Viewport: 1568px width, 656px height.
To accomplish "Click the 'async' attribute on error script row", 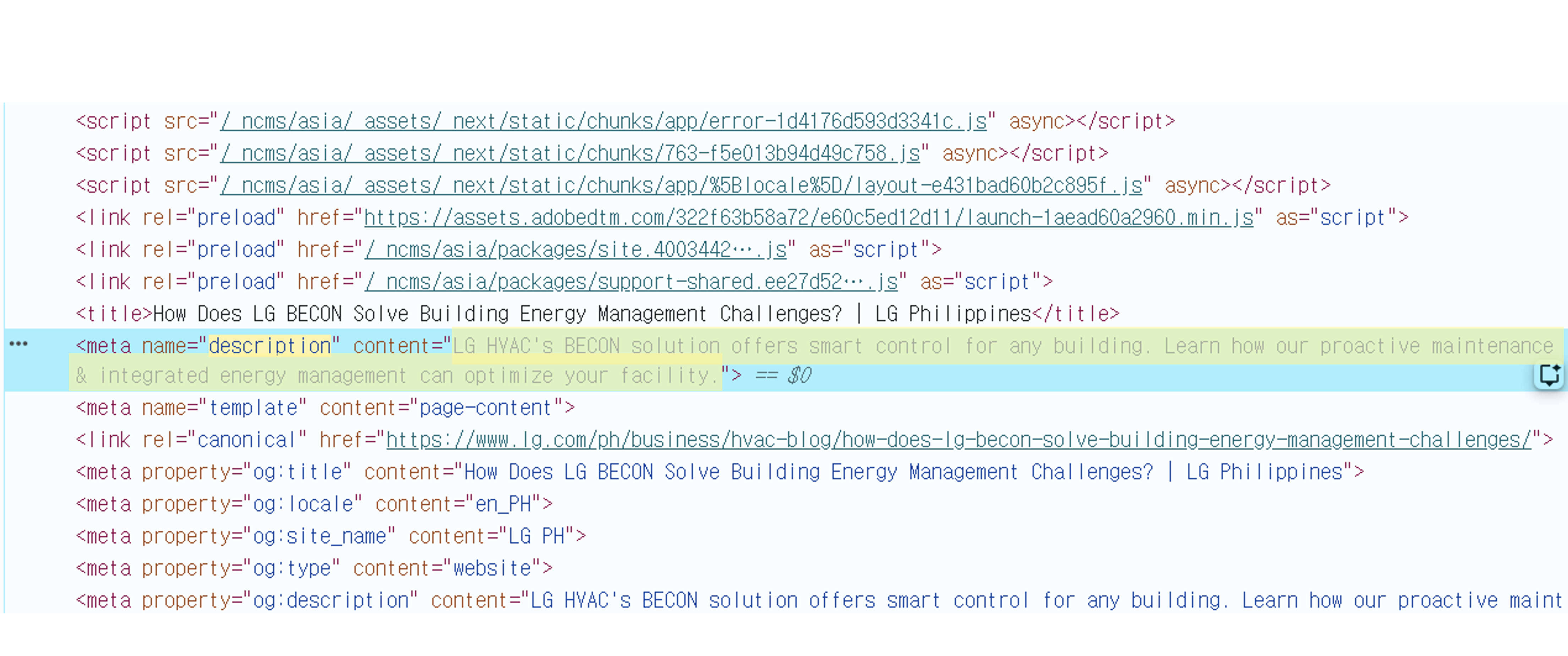I will pyautogui.click(x=1037, y=122).
